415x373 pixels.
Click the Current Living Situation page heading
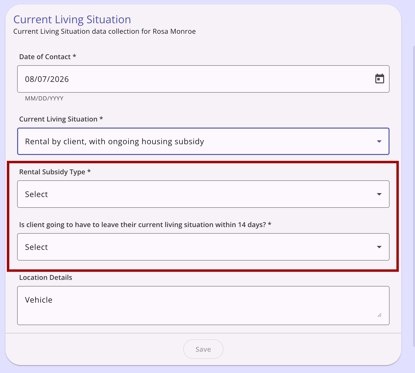pos(72,19)
